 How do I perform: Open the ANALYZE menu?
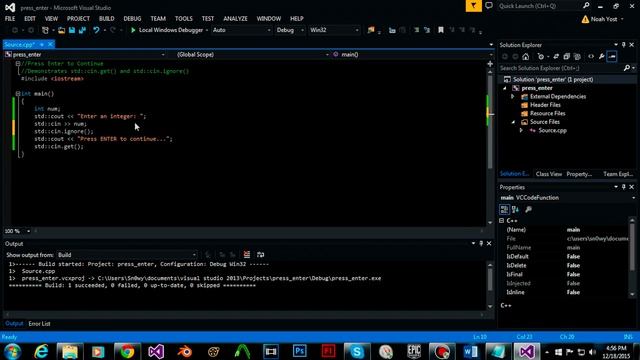[x=235, y=19]
